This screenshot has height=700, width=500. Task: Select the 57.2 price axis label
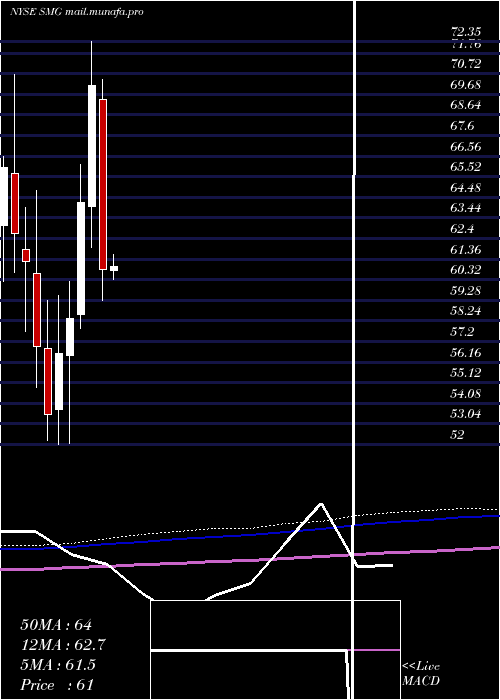tap(462, 332)
